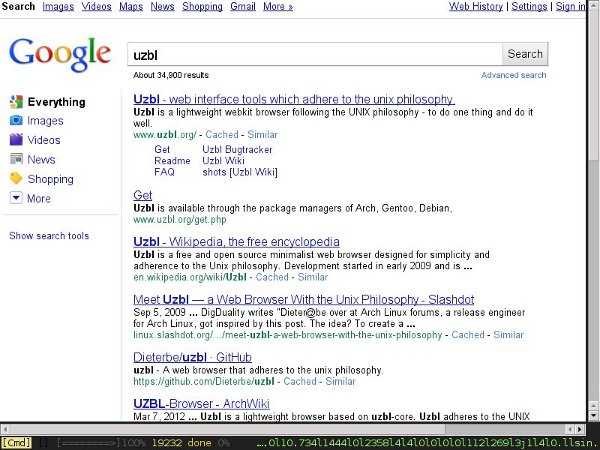Select the Videos text filter in sidebar
The width and height of the screenshot is (600, 450).
[44, 140]
